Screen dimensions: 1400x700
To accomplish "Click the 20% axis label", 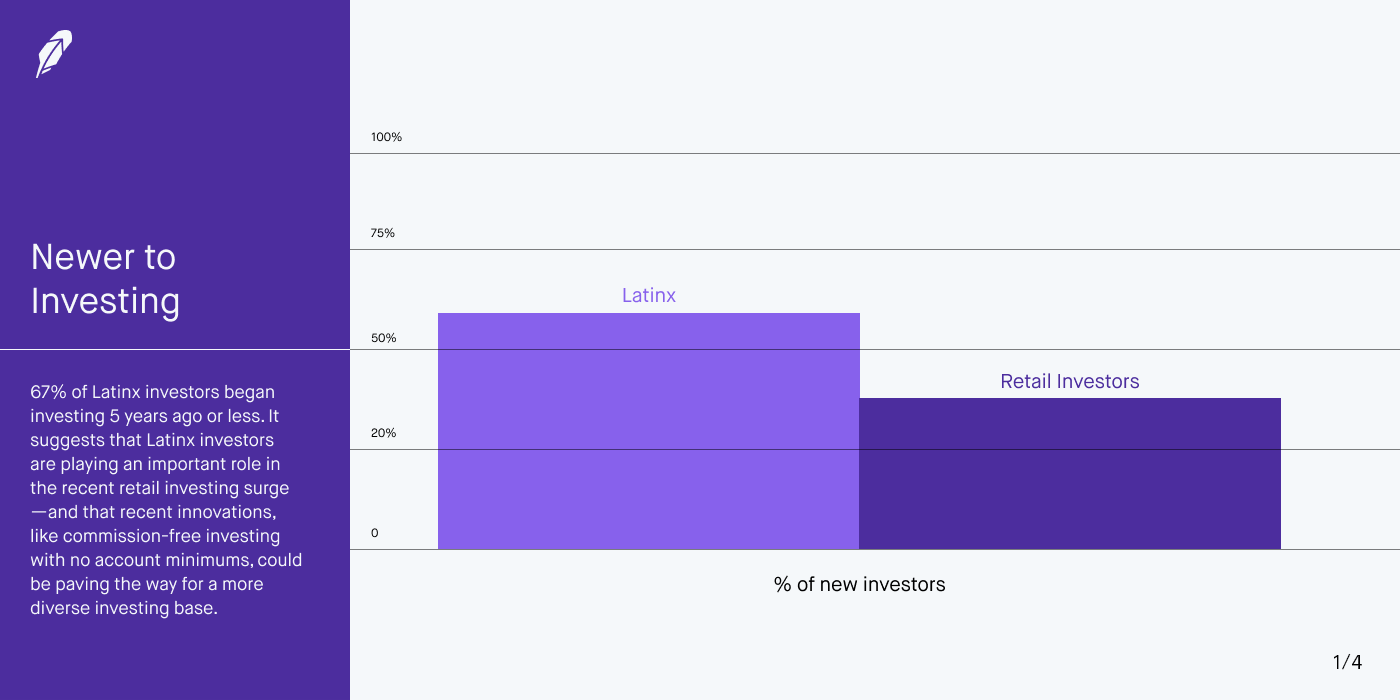I will (384, 433).
